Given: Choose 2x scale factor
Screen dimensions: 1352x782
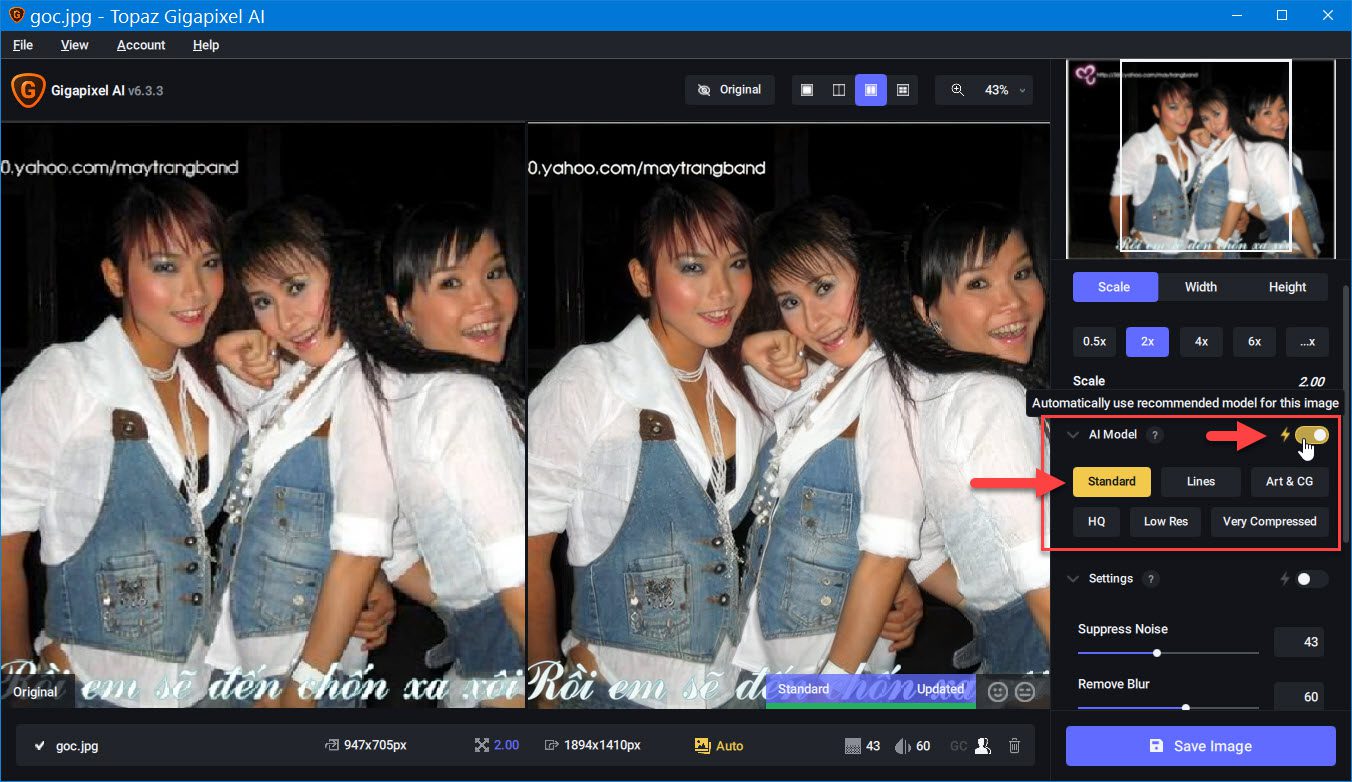Looking at the screenshot, I should click(1148, 342).
